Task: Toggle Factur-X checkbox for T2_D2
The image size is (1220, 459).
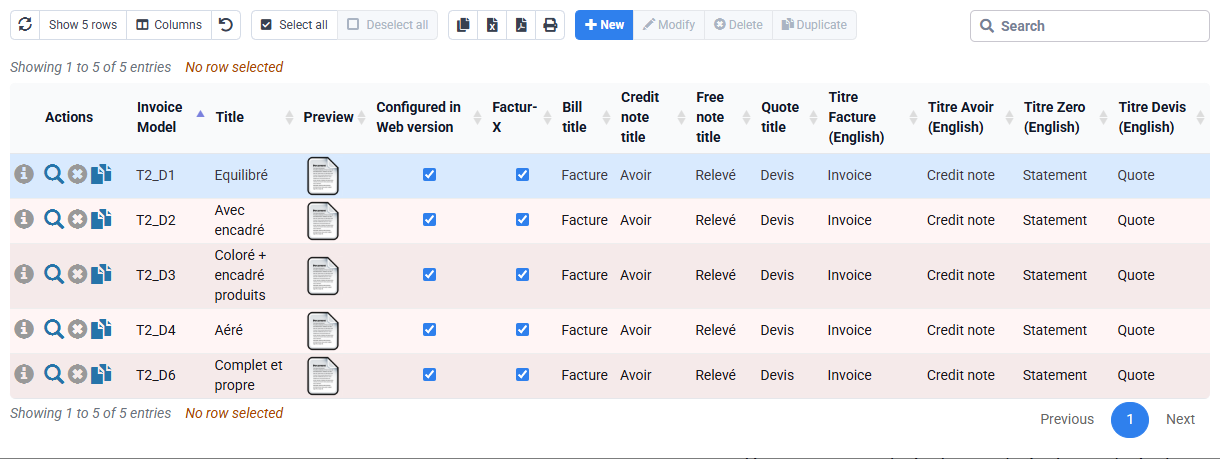Action: point(522,219)
